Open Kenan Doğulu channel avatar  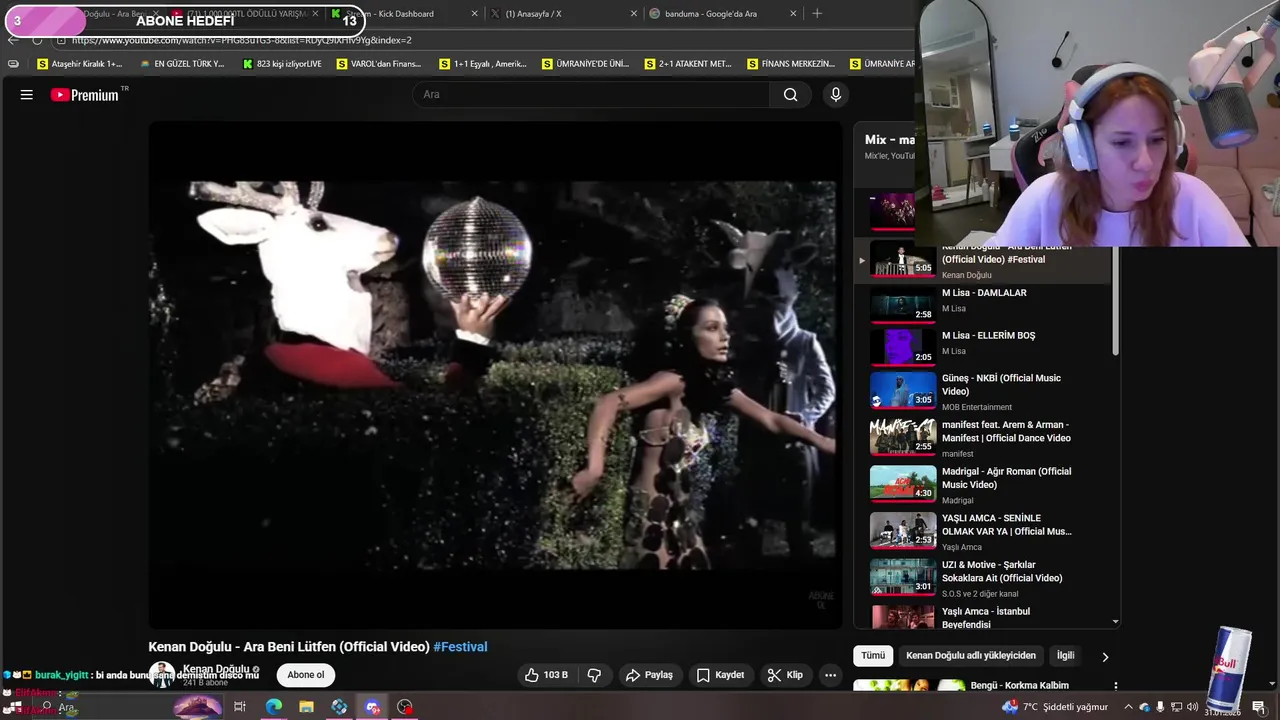[161, 675]
